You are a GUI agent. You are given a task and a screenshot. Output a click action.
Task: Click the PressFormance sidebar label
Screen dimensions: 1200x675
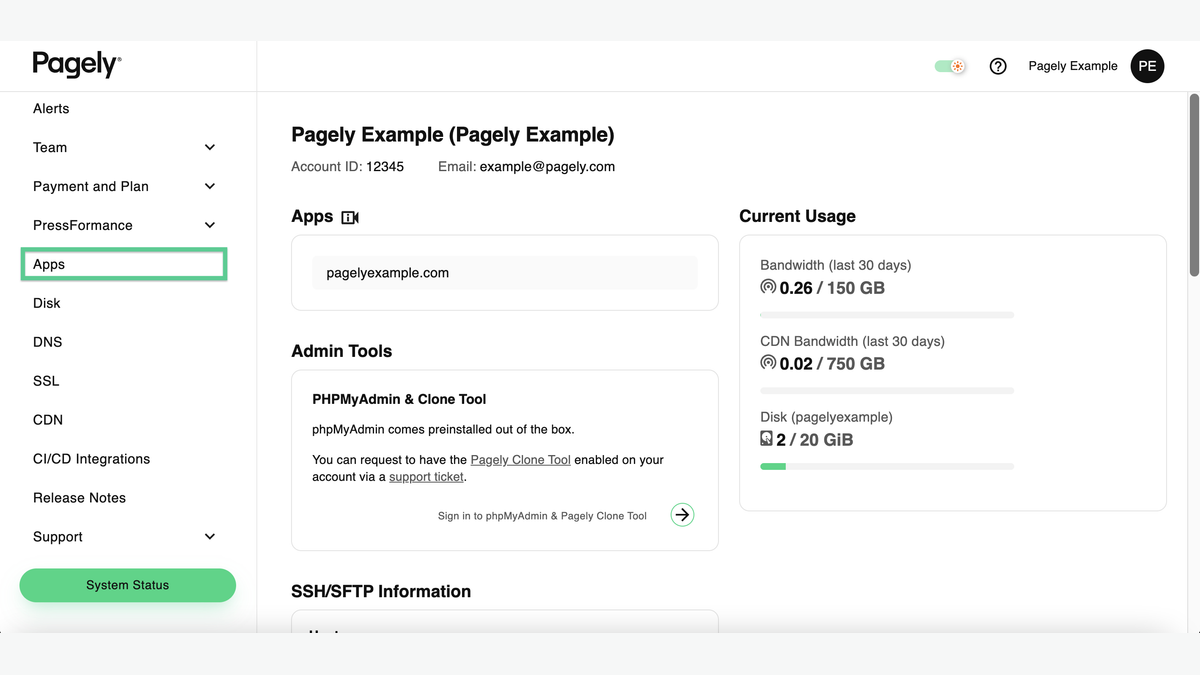tap(83, 225)
